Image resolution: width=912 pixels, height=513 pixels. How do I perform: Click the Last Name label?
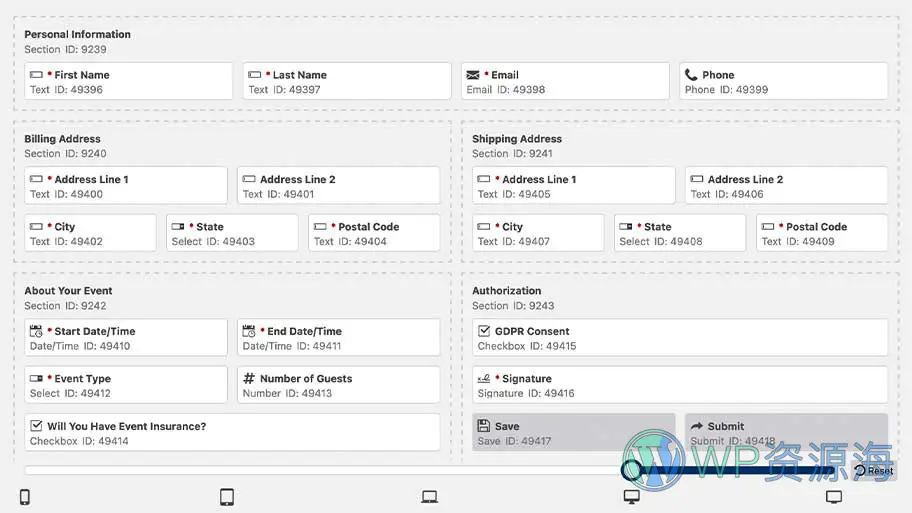(300, 75)
